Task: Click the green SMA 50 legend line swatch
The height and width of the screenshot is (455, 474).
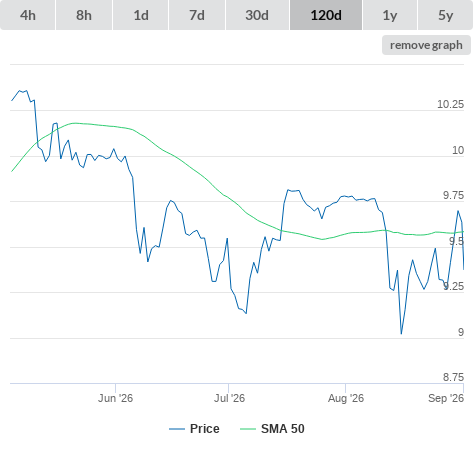Action: 248,429
